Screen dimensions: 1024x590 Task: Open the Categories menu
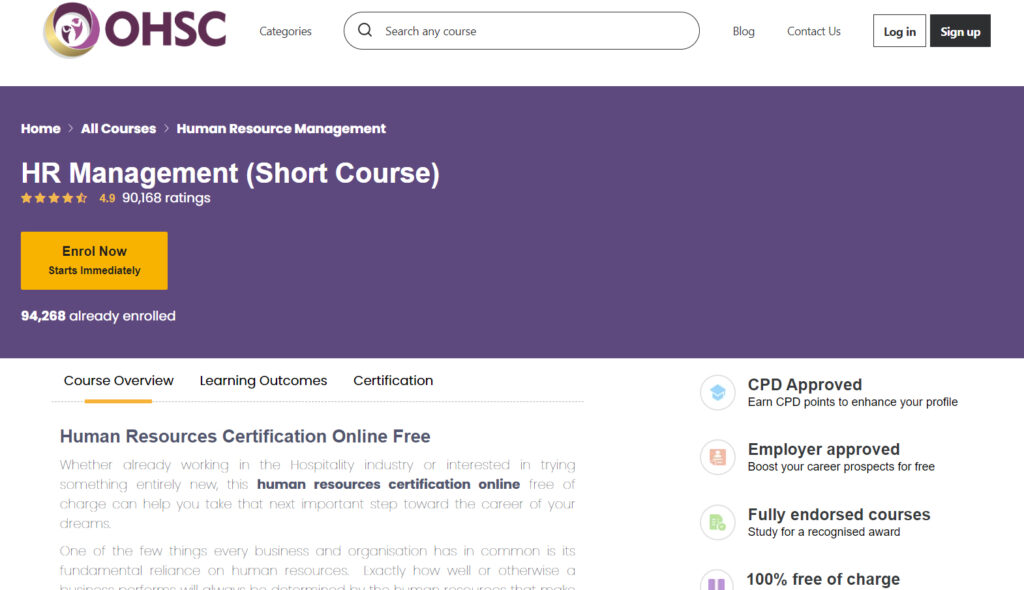285,31
